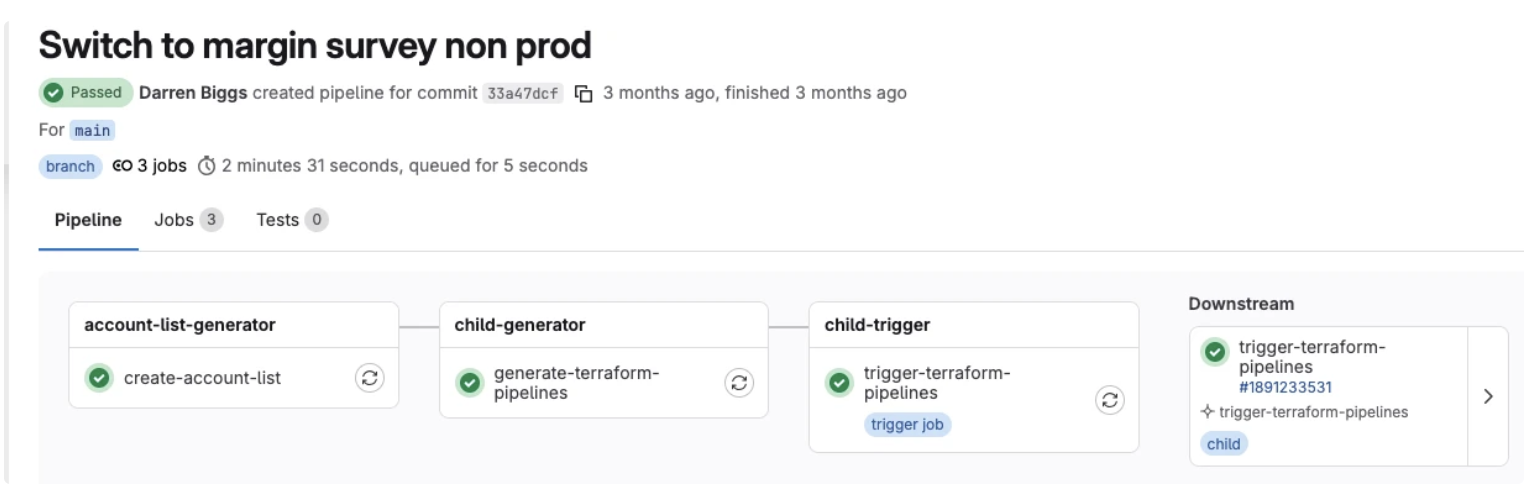Open commit 33a47dcf link

pyautogui.click(x=523, y=93)
